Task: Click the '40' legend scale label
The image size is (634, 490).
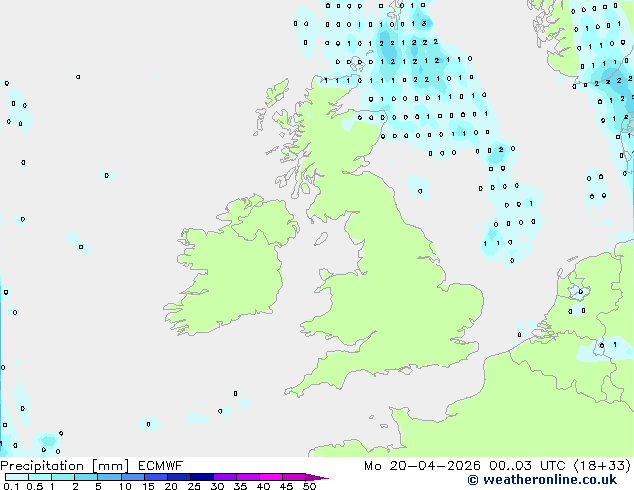Action: 263,486
